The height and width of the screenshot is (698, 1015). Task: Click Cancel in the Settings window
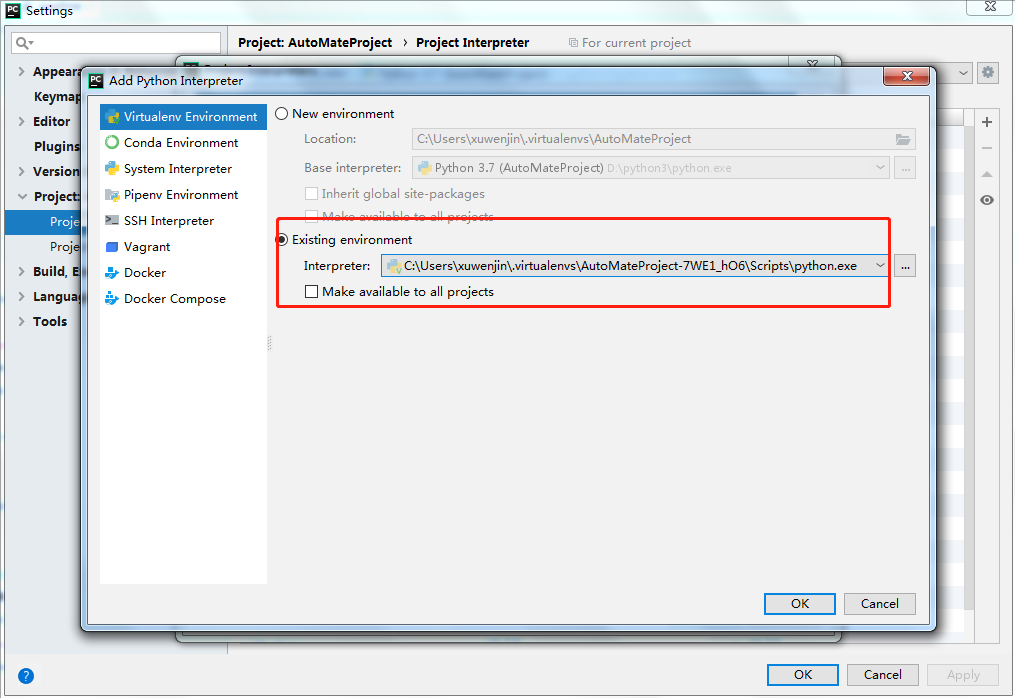[x=882, y=675]
